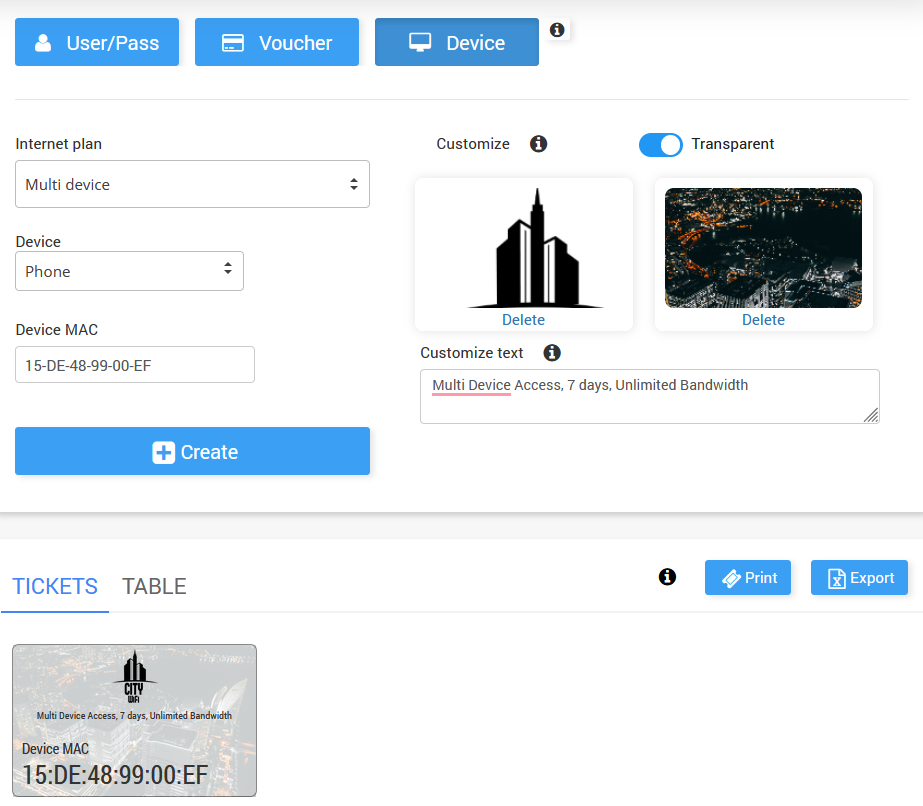This screenshot has height=806, width=923.
Task: Click the info icon beside Customize text
Action: click(x=552, y=353)
